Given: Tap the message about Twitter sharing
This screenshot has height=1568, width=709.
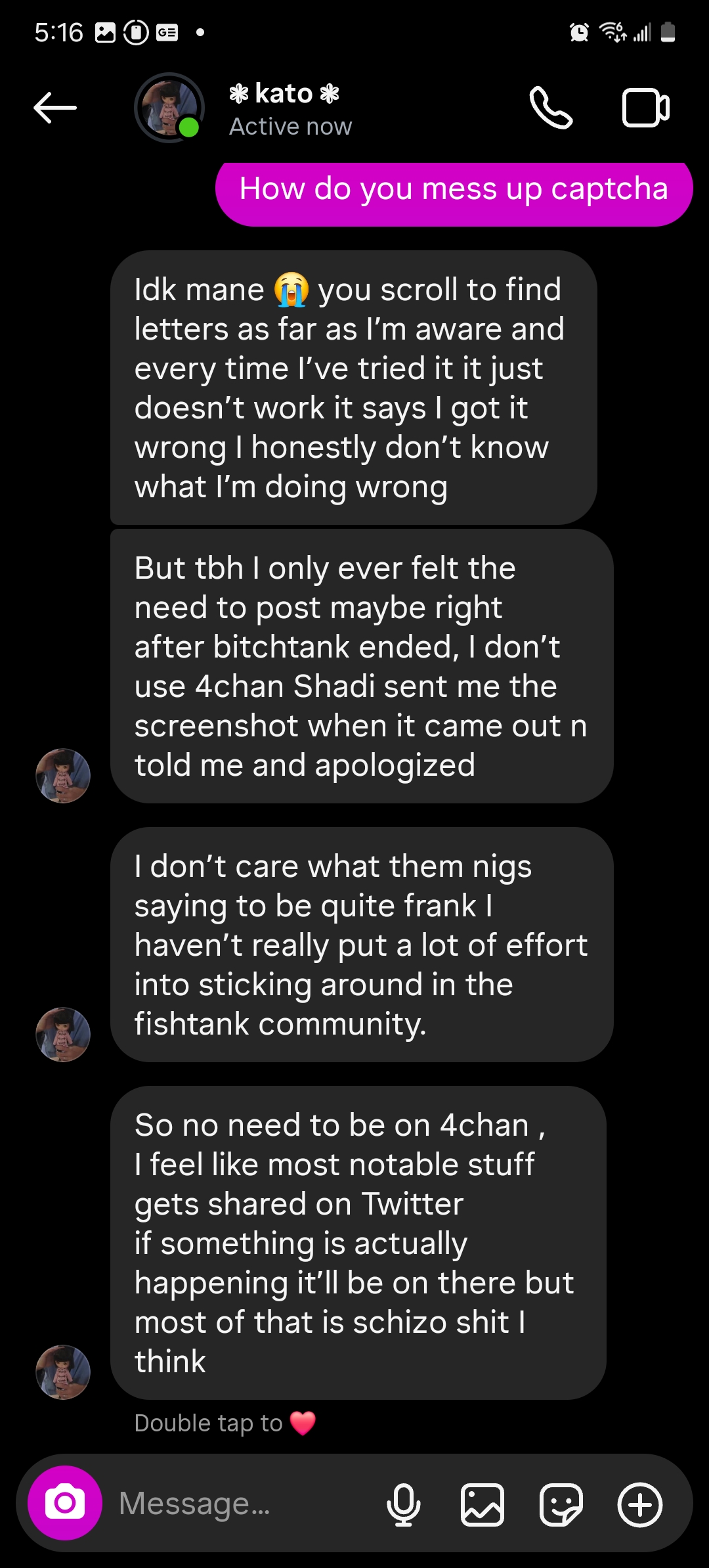Looking at the screenshot, I should (x=358, y=1243).
